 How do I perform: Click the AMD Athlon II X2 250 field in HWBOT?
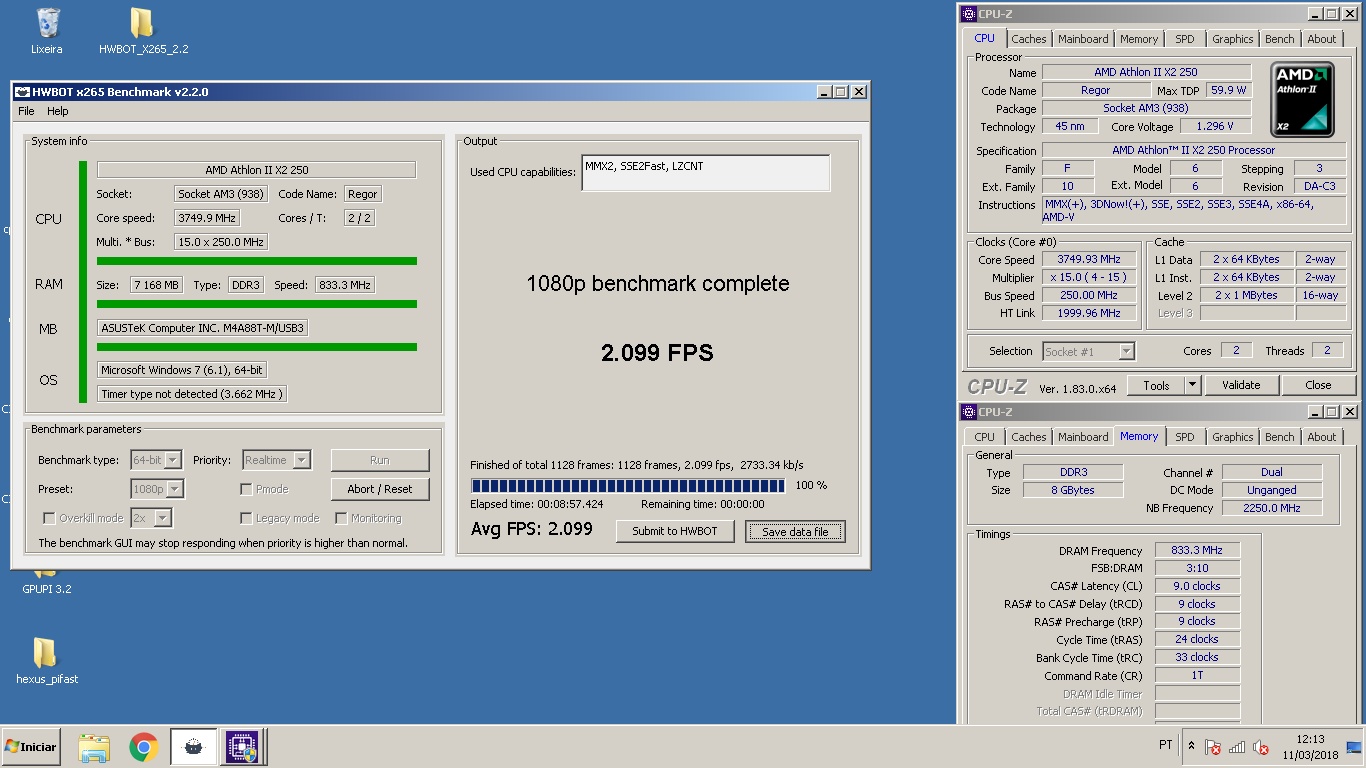point(256,170)
